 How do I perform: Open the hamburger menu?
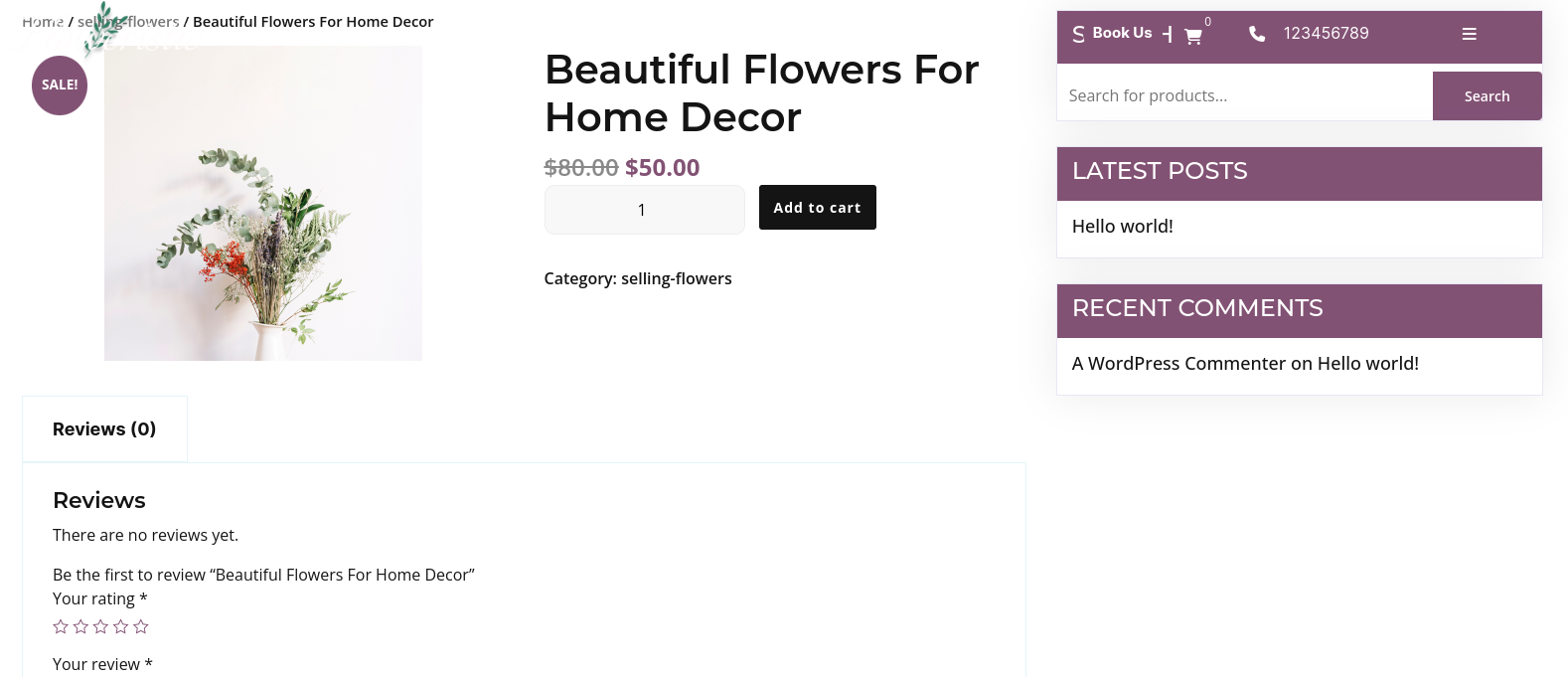tap(1469, 34)
